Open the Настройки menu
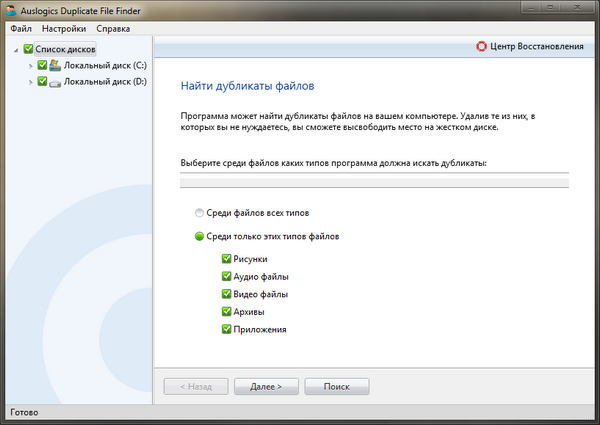Viewport: 600px width, 425px height. pyautogui.click(x=64, y=29)
